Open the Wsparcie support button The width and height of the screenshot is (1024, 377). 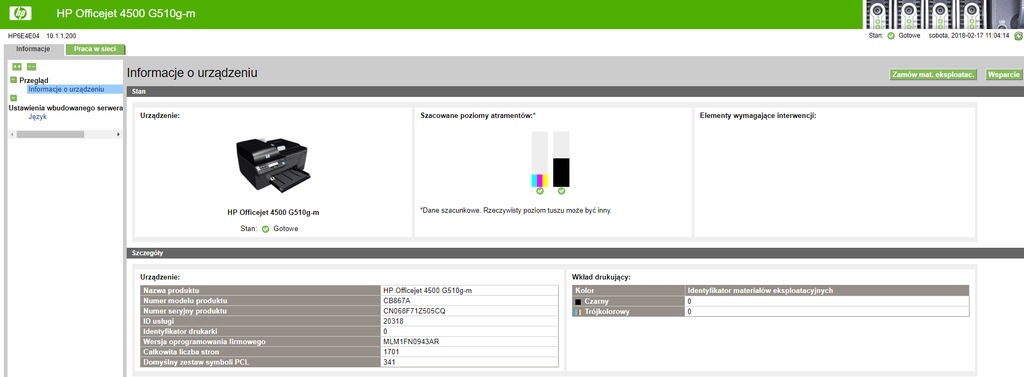[x=1004, y=74]
